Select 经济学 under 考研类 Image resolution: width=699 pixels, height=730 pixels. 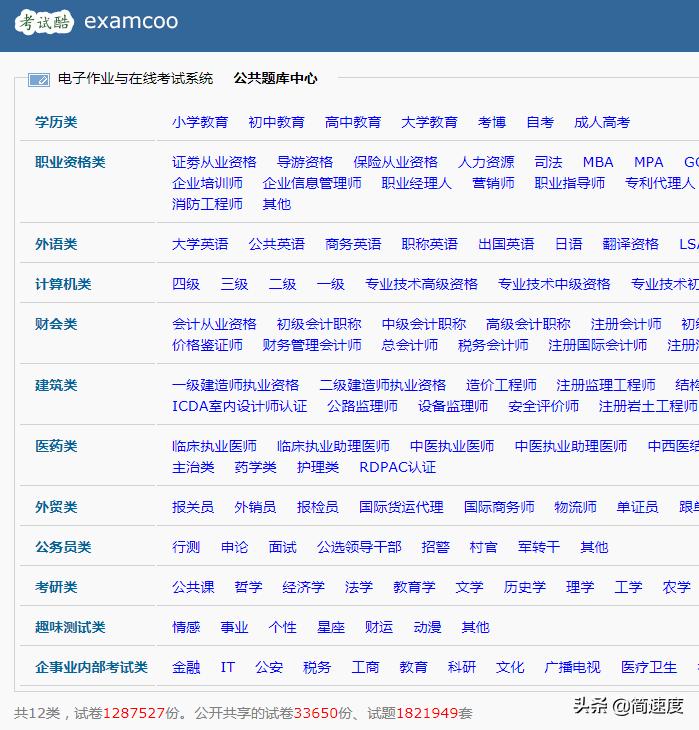(x=304, y=588)
